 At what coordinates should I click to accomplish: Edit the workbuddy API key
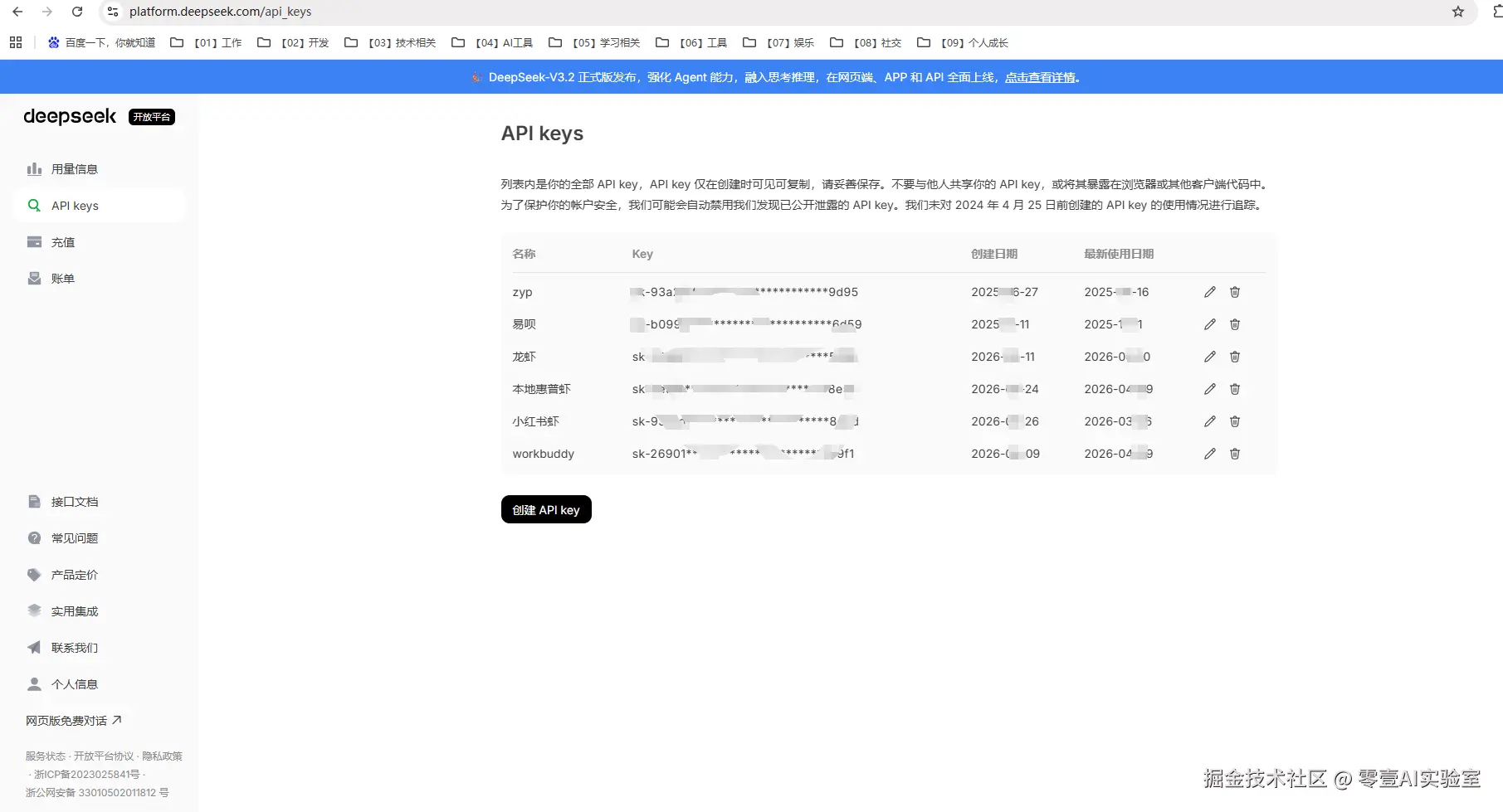coord(1210,454)
